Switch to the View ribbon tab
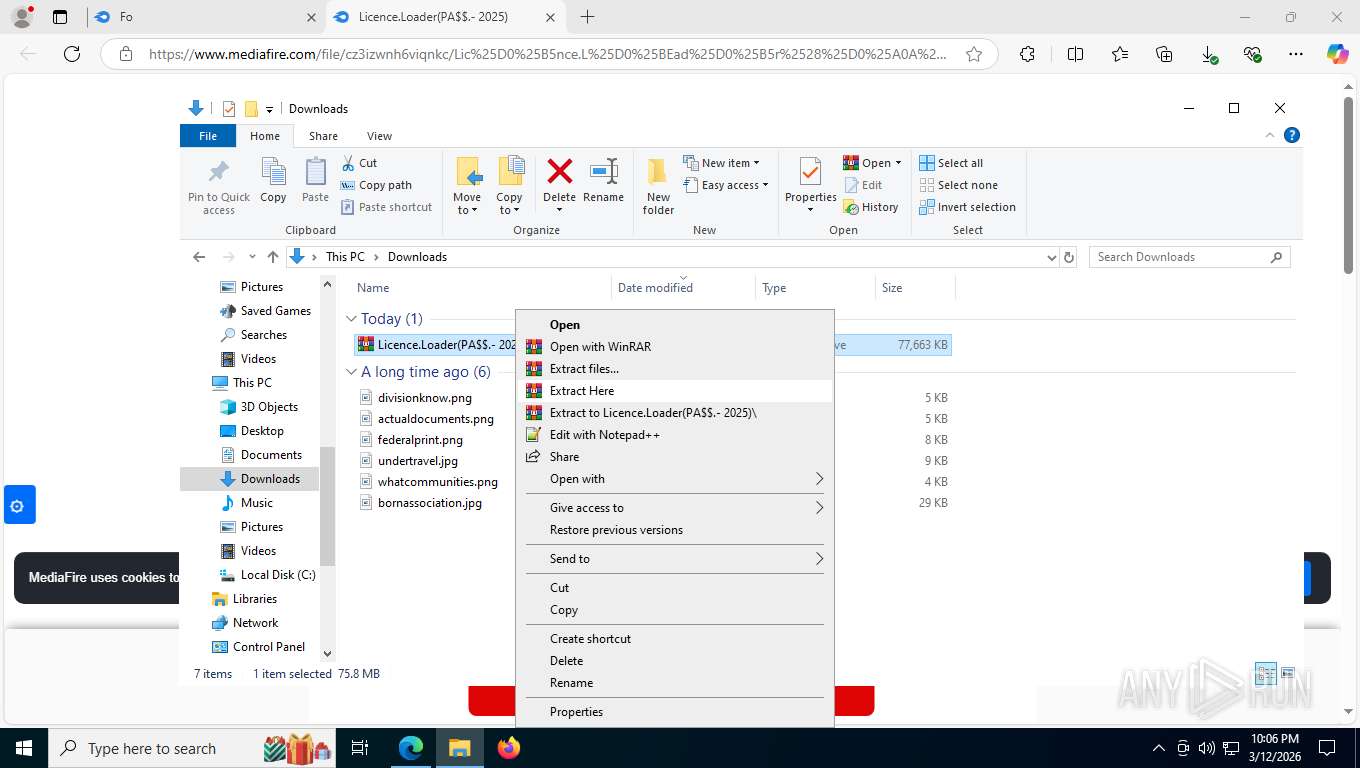The width and height of the screenshot is (1360, 768). pos(379,136)
